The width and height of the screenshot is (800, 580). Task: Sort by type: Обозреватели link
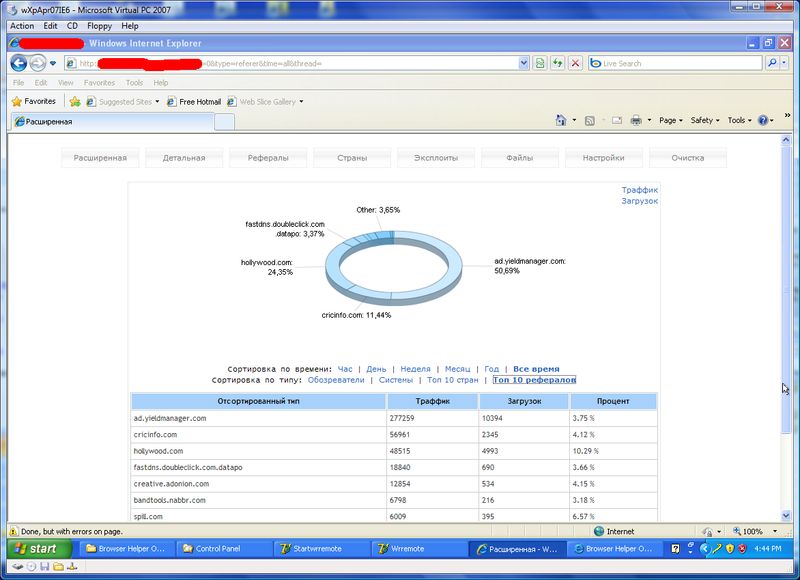click(336, 380)
